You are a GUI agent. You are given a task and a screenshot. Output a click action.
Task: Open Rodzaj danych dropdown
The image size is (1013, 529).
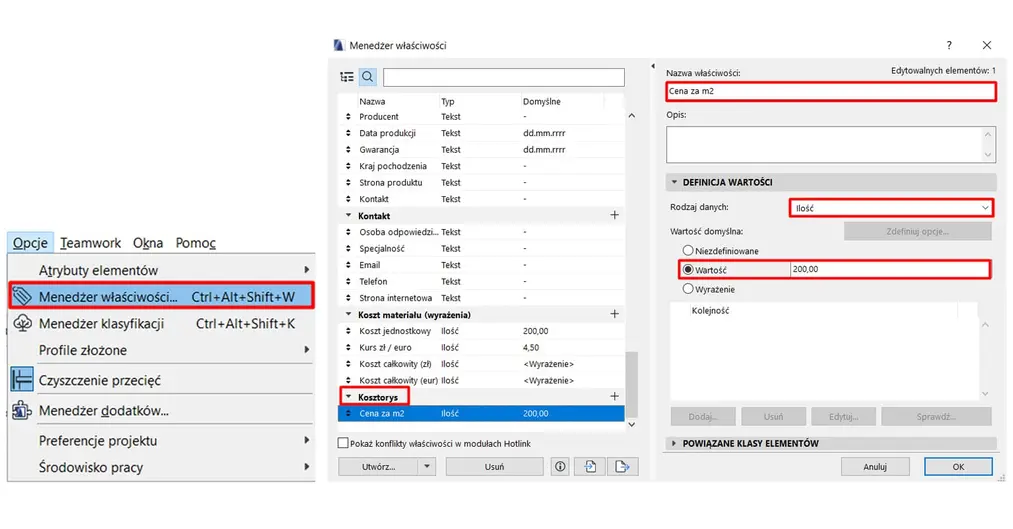click(891, 208)
